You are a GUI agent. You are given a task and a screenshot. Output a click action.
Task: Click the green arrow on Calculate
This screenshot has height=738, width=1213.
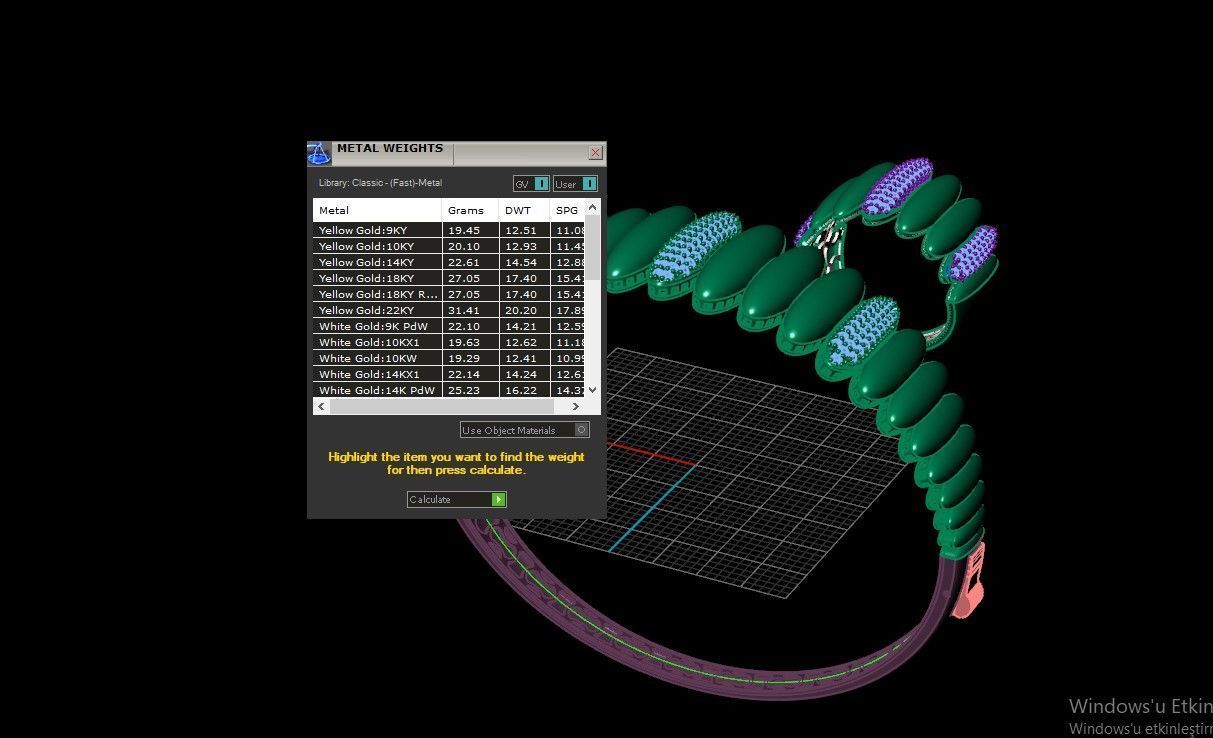[x=499, y=499]
